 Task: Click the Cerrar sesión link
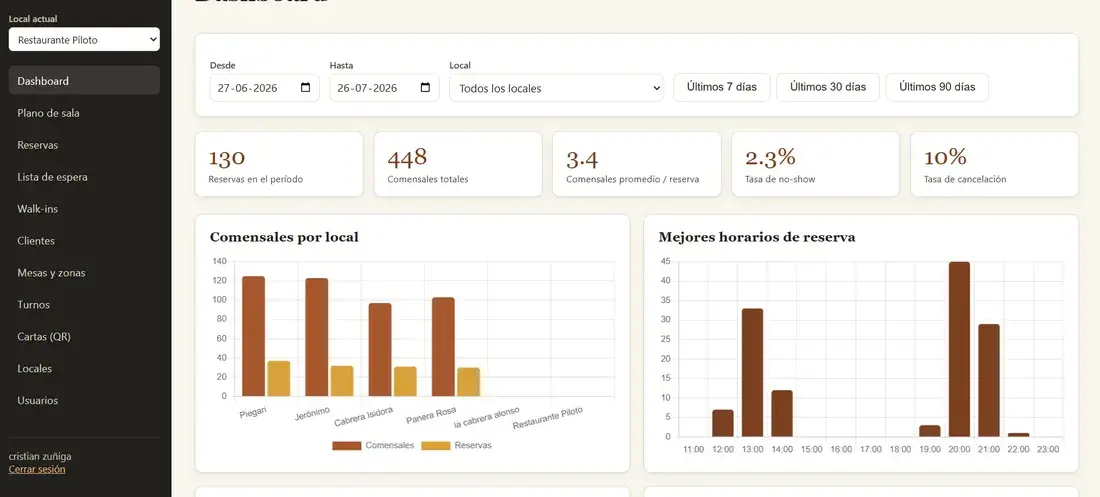pyautogui.click(x=37, y=470)
